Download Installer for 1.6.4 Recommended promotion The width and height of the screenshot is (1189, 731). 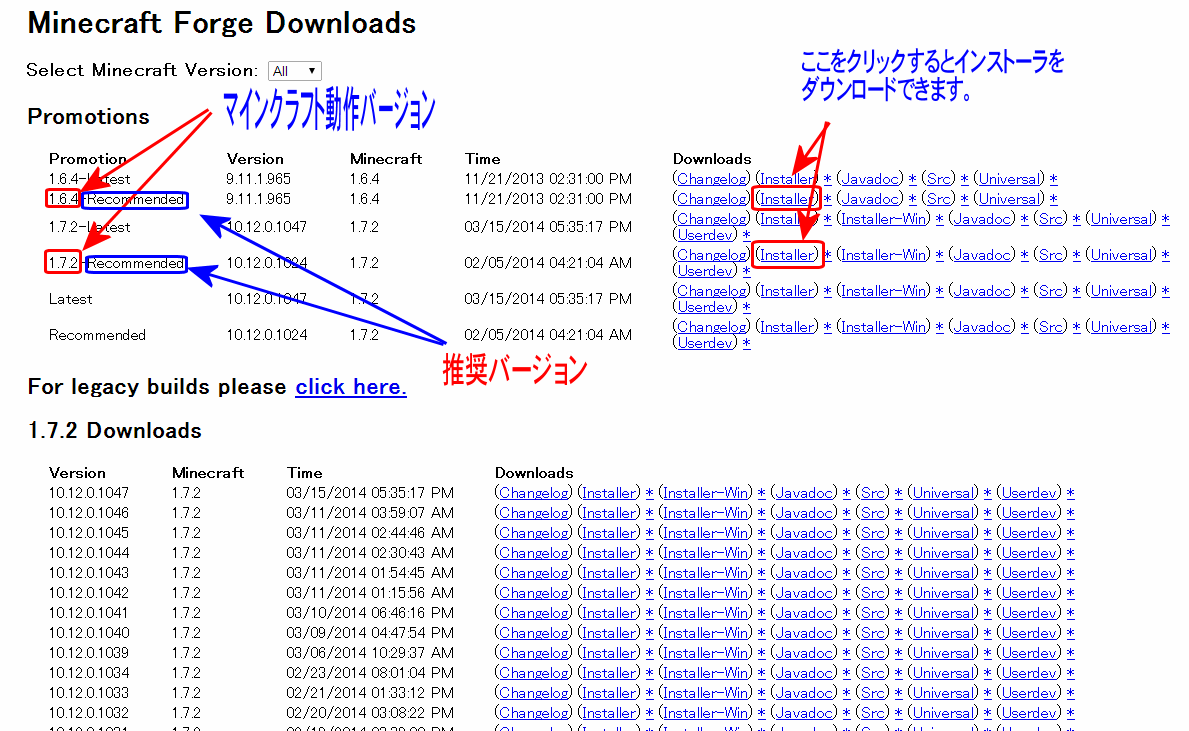(787, 199)
